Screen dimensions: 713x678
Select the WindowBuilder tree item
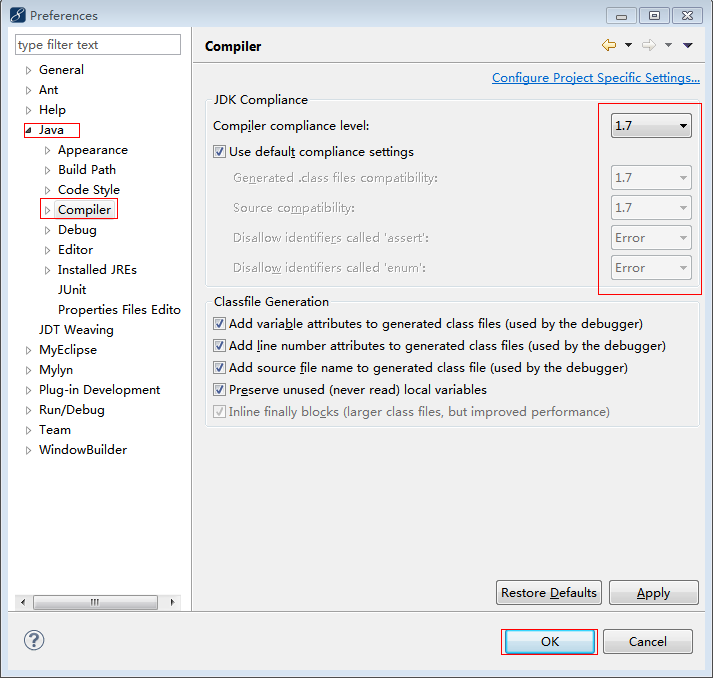tap(83, 450)
